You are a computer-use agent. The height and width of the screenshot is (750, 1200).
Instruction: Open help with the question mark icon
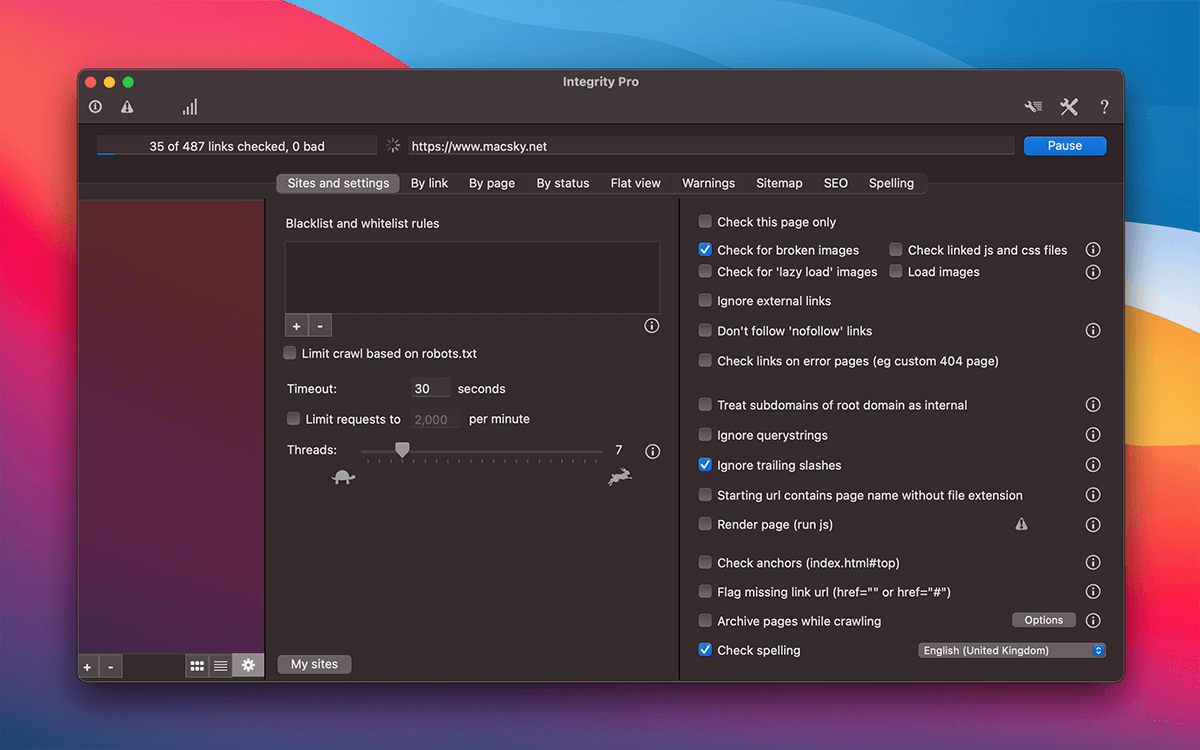(1104, 107)
